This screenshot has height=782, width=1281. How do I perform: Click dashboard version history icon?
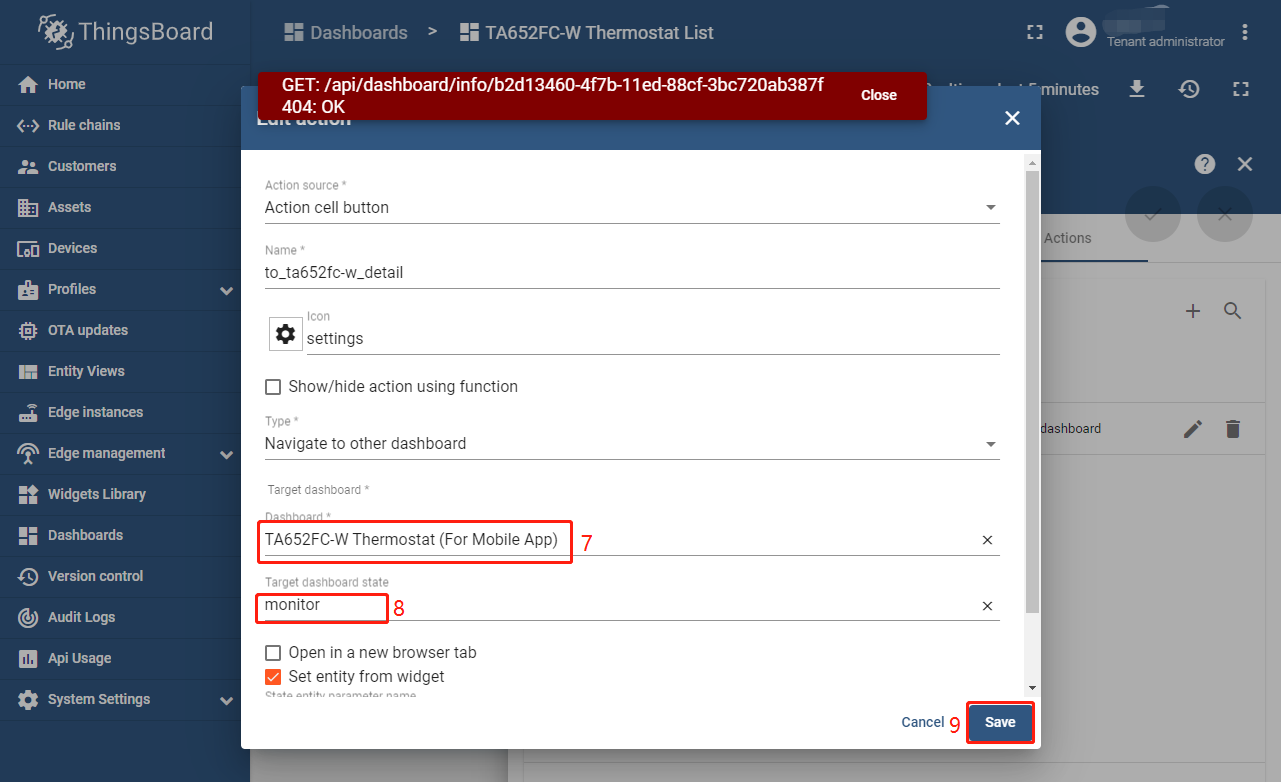tap(1189, 89)
